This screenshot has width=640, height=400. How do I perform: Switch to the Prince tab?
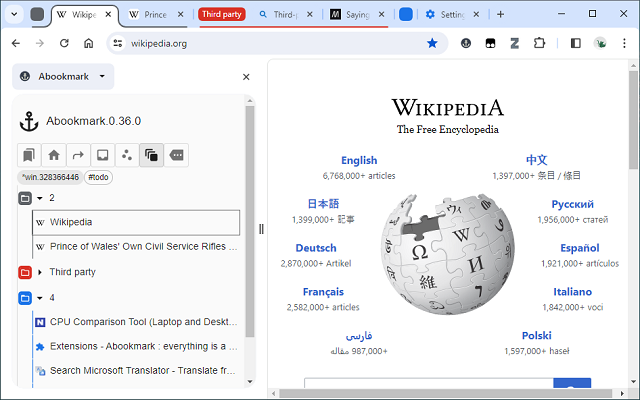click(155, 15)
